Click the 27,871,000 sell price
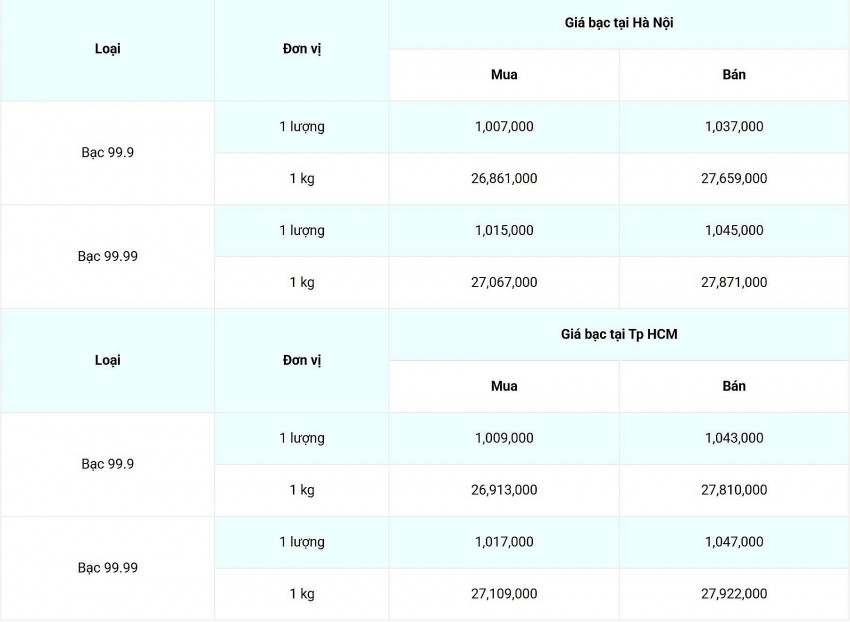 click(x=734, y=282)
